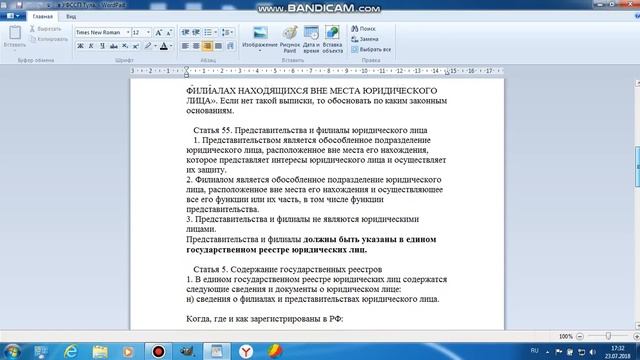Click the Paste clipboard icon
The height and width of the screenshot is (360, 640).
pyautogui.click(x=15, y=33)
